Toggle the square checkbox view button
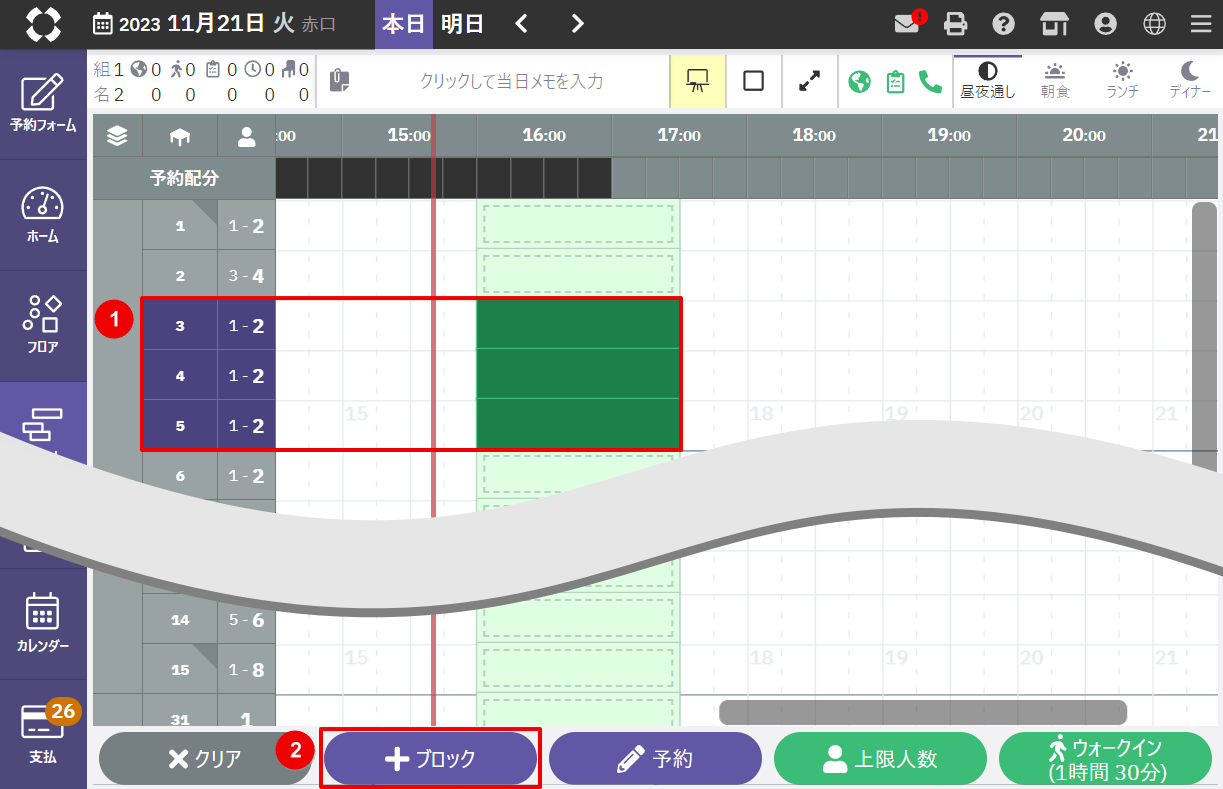The image size is (1223, 789). 754,81
